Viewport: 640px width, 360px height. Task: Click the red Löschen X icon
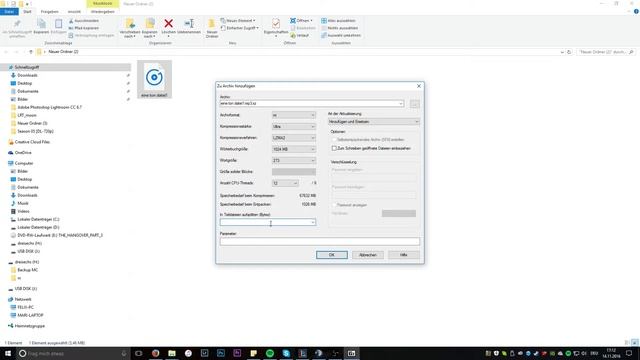click(x=169, y=24)
